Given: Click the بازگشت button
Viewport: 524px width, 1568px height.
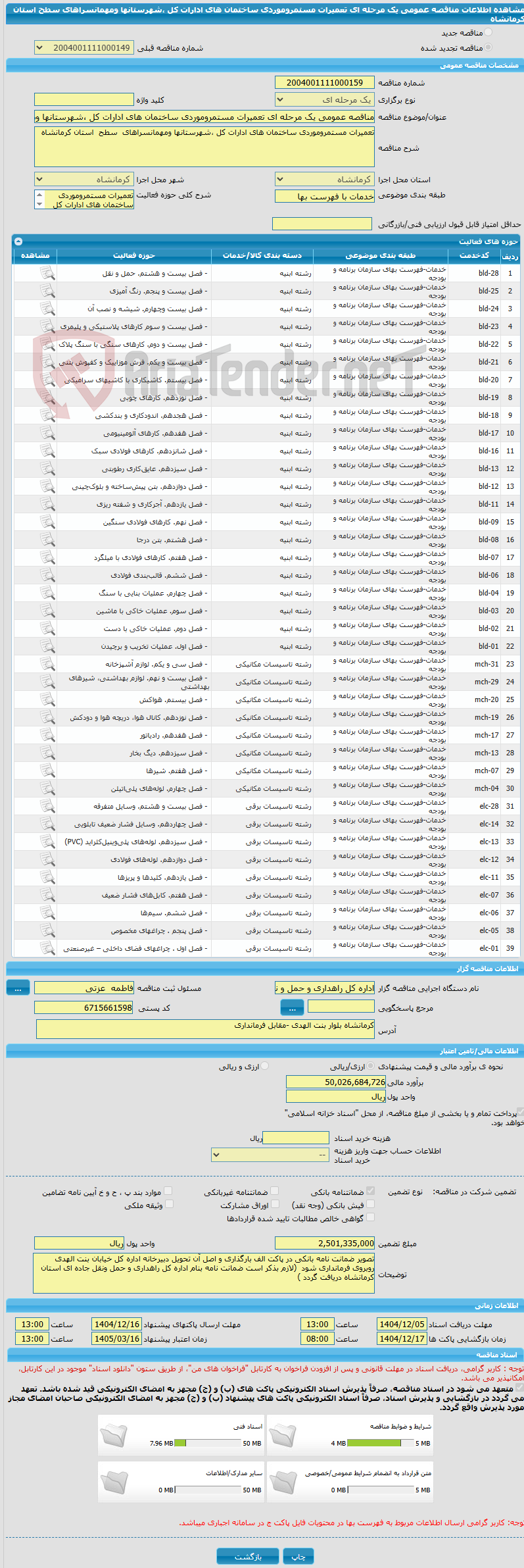Looking at the screenshot, I should click(248, 1556).
